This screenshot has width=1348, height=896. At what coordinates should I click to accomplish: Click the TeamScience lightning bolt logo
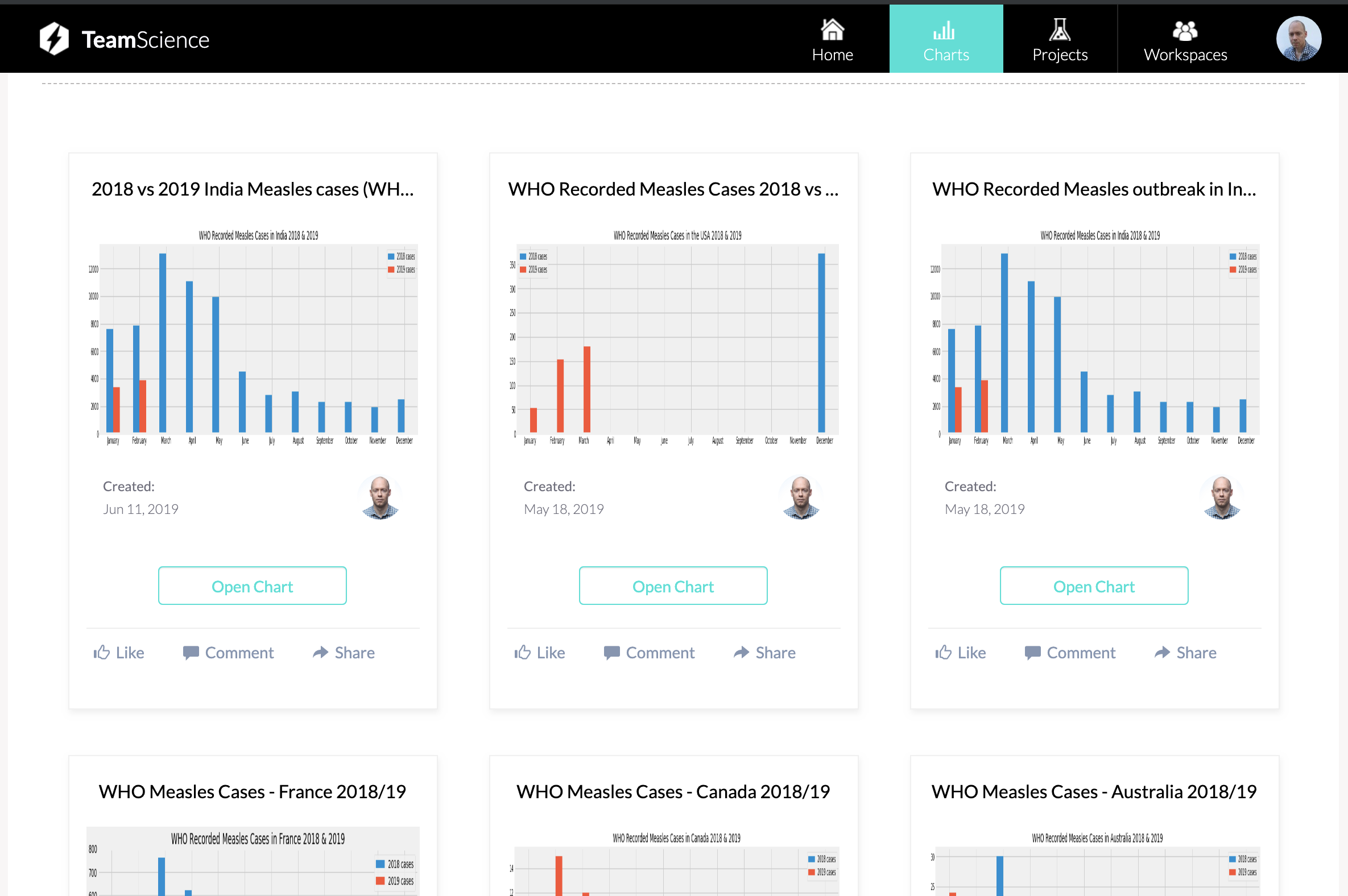[54, 38]
